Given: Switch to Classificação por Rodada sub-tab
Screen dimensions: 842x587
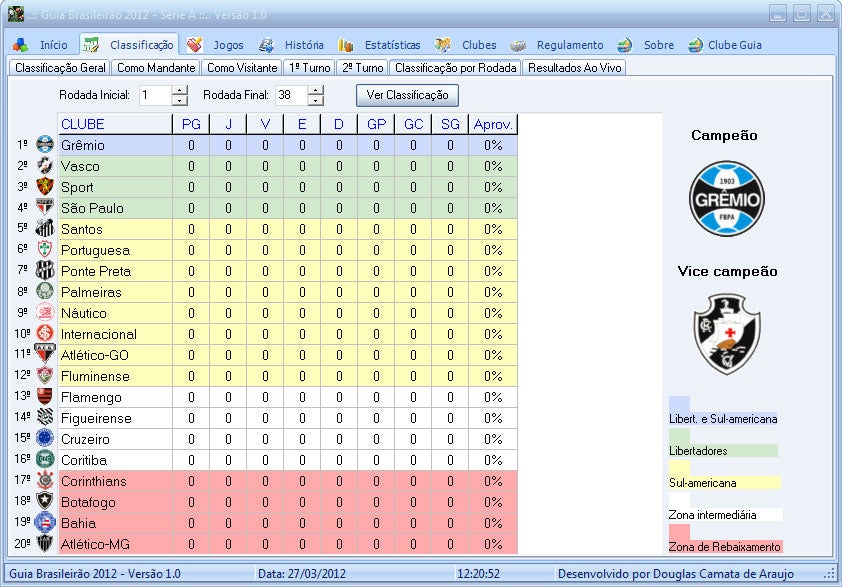Looking at the screenshot, I should click(455, 68).
